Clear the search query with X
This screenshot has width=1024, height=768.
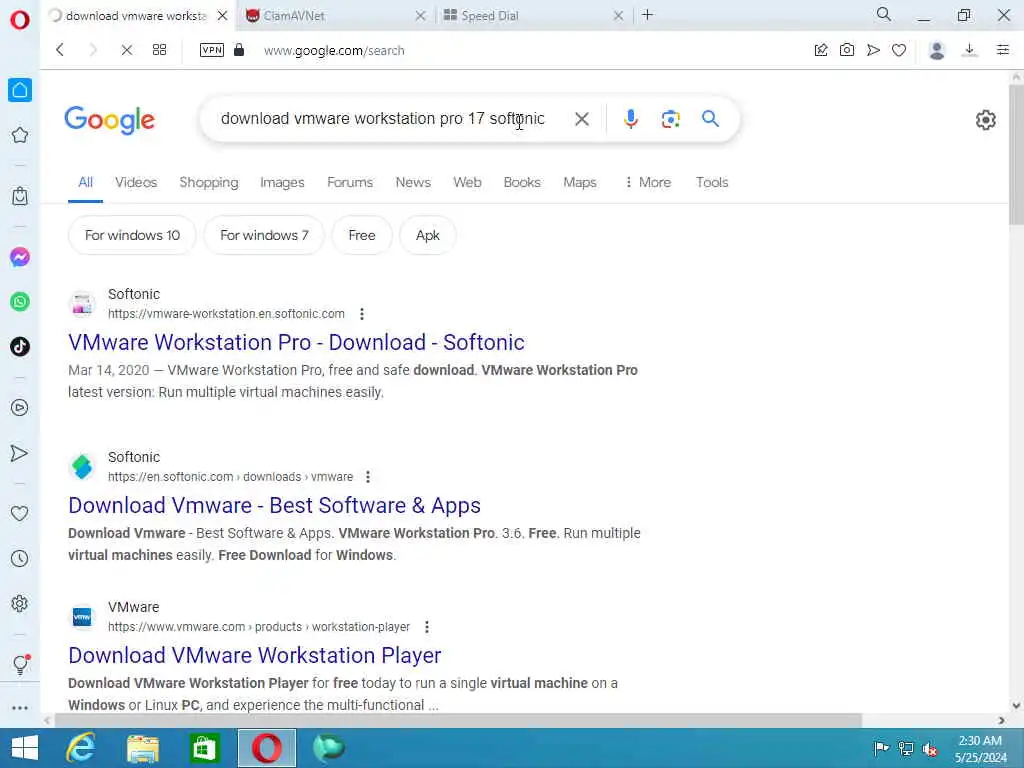tap(581, 119)
